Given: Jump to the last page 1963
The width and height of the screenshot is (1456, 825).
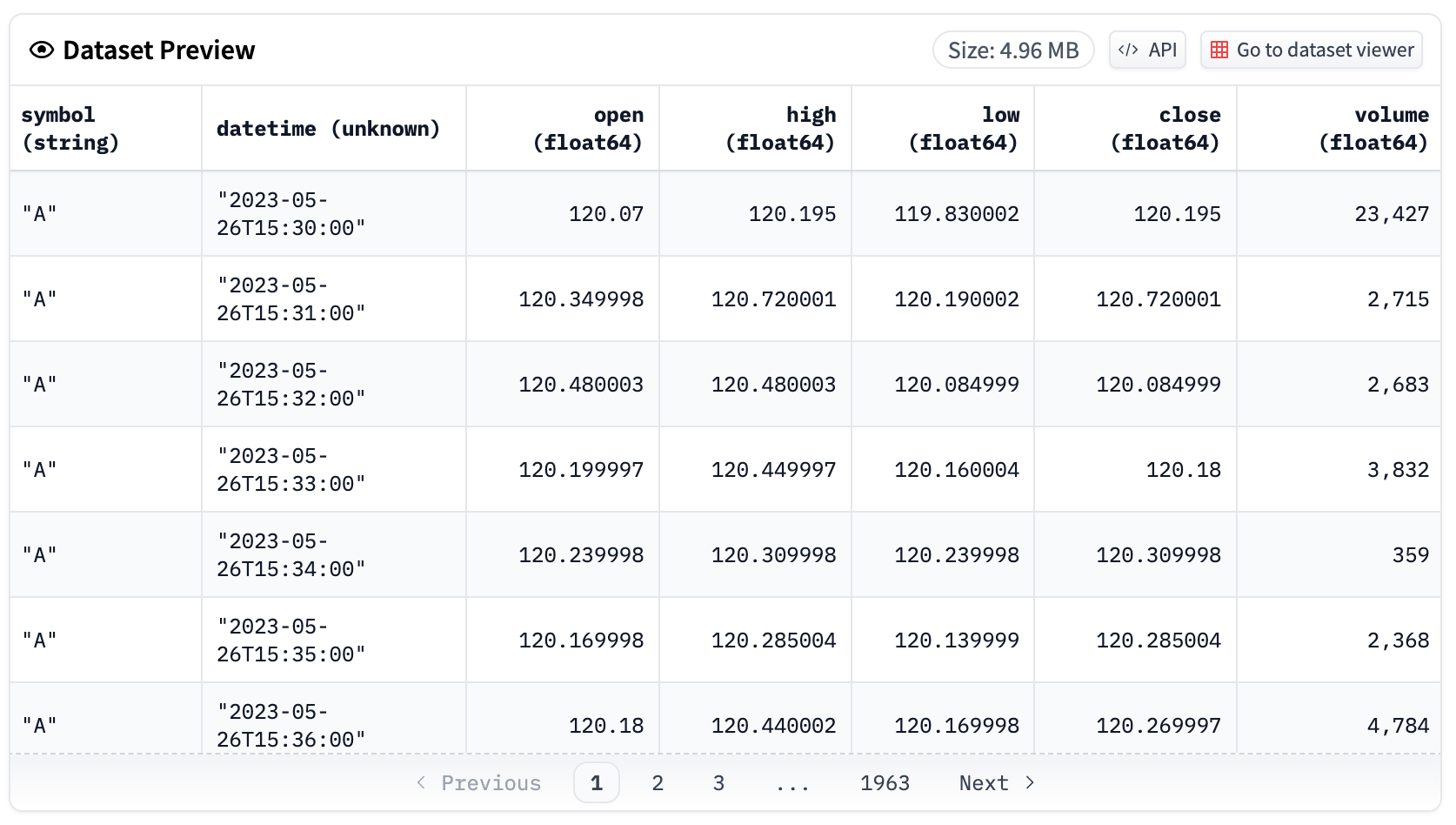Looking at the screenshot, I should coord(885,782).
